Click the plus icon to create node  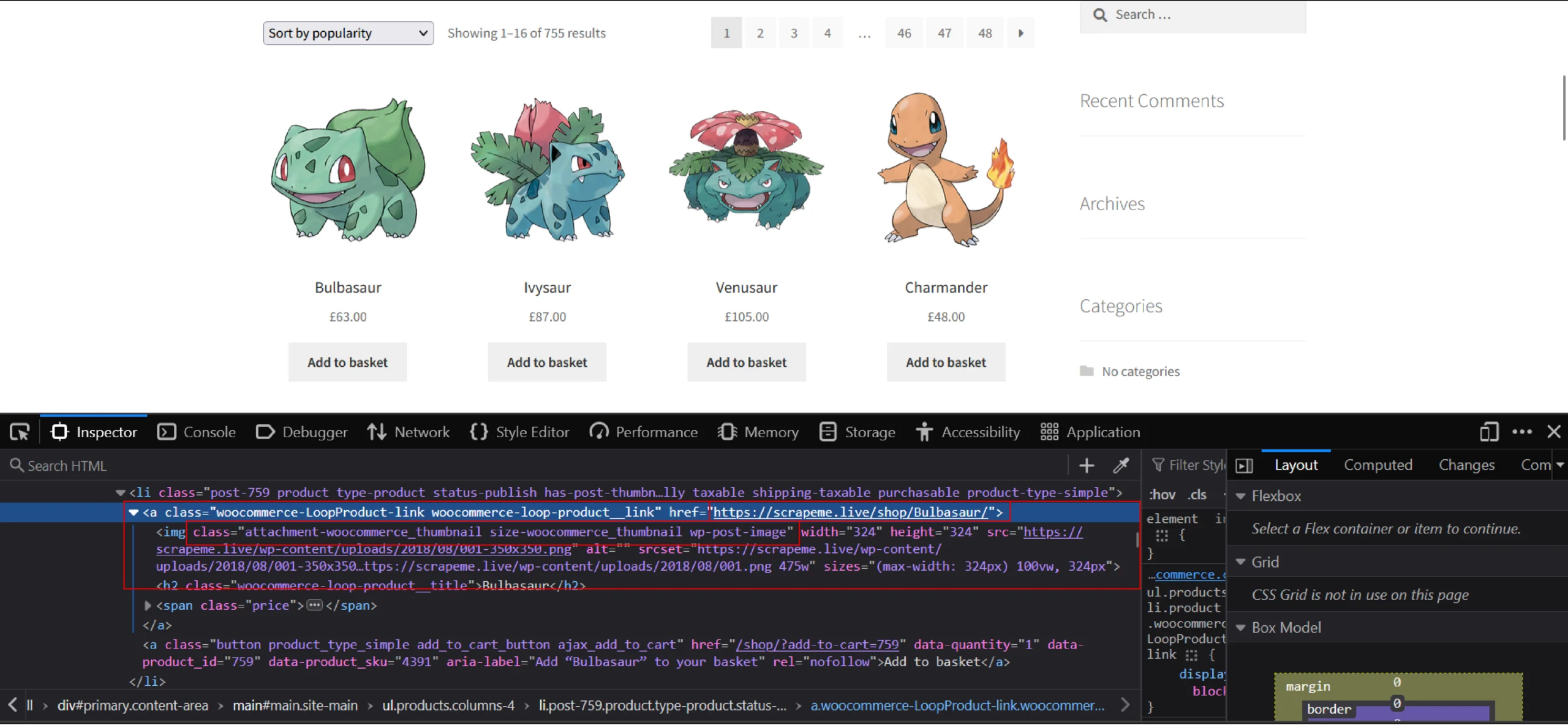pyautogui.click(x=1087, y=466)
